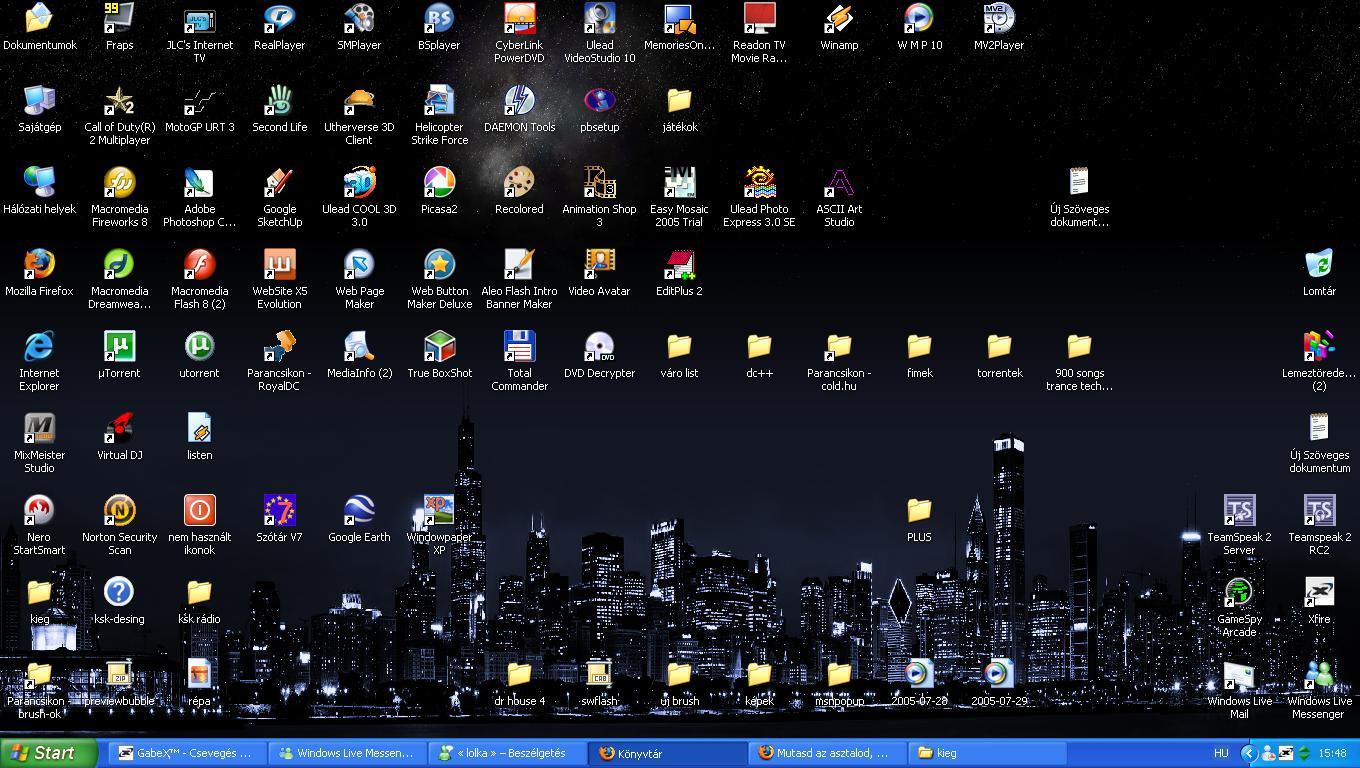
Task: Open the SMPlayer shortcut
Action: 359,27
